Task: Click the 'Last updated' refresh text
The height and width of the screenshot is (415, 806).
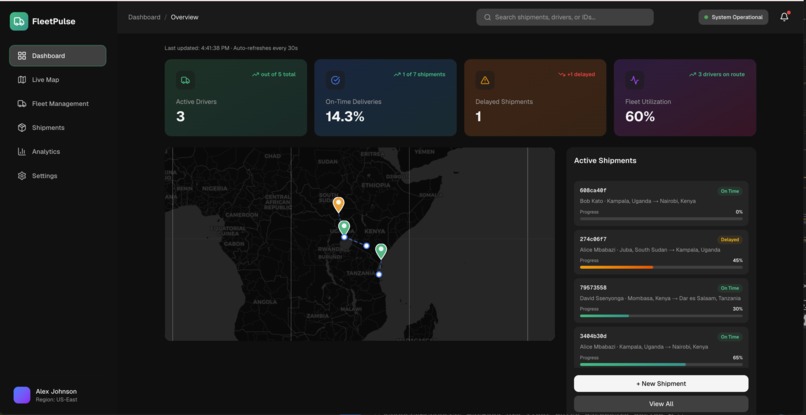Action: tap(231, 48)
